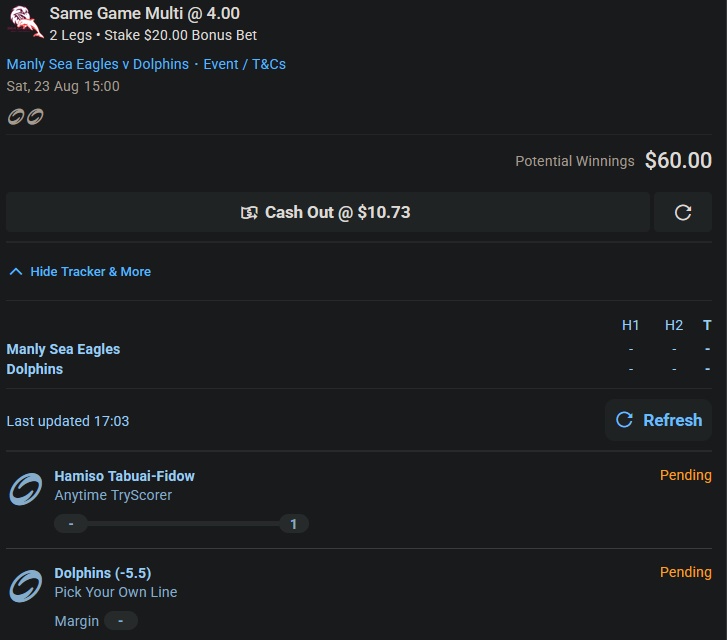Collapse the Hide Tracker & More chevron
Image resolution: width=727 pixels, height=640 pixels.
[x=16, y=271]
